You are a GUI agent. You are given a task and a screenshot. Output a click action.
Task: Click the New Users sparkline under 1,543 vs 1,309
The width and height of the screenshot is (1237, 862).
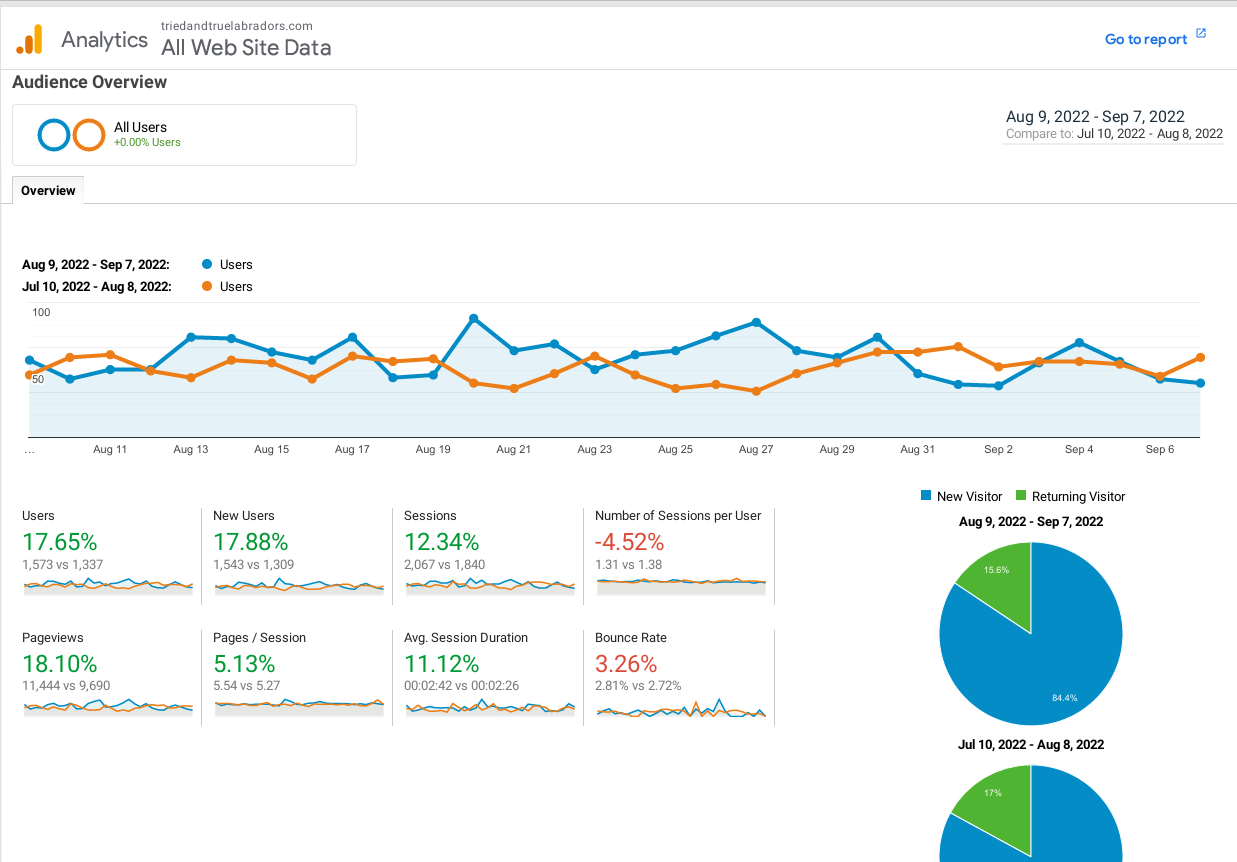point(299,585)
